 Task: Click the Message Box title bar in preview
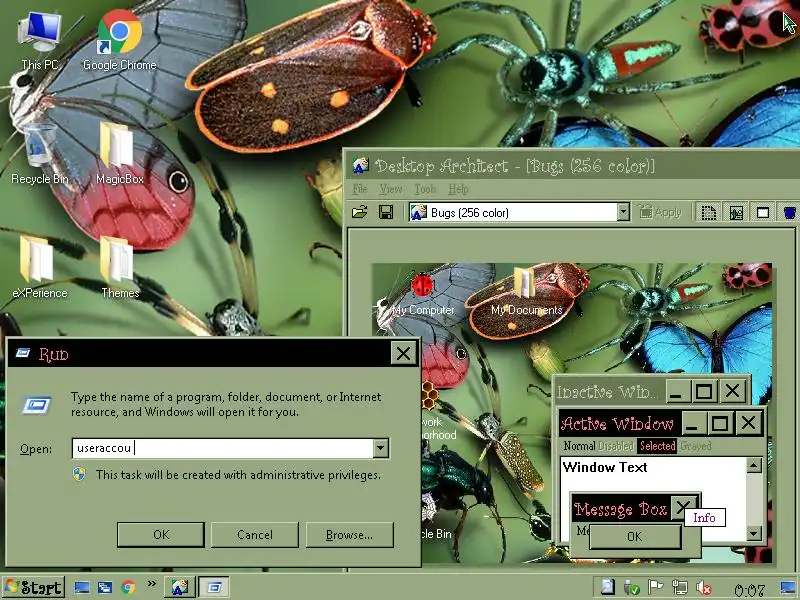(x=620, y=509)
